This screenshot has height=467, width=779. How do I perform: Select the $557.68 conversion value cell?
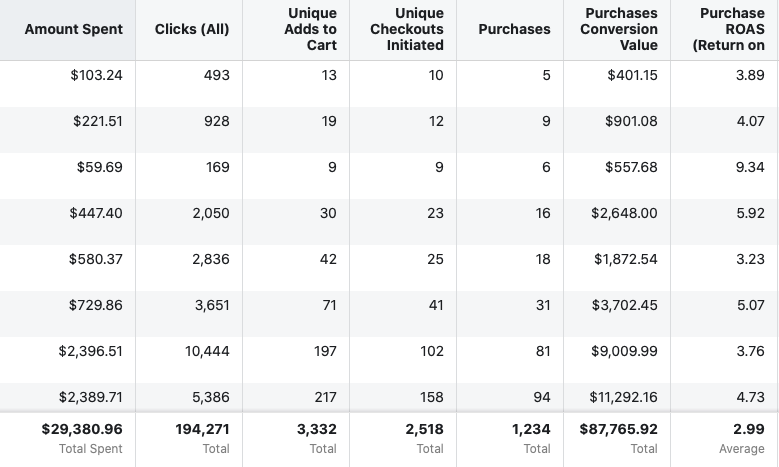631,167
